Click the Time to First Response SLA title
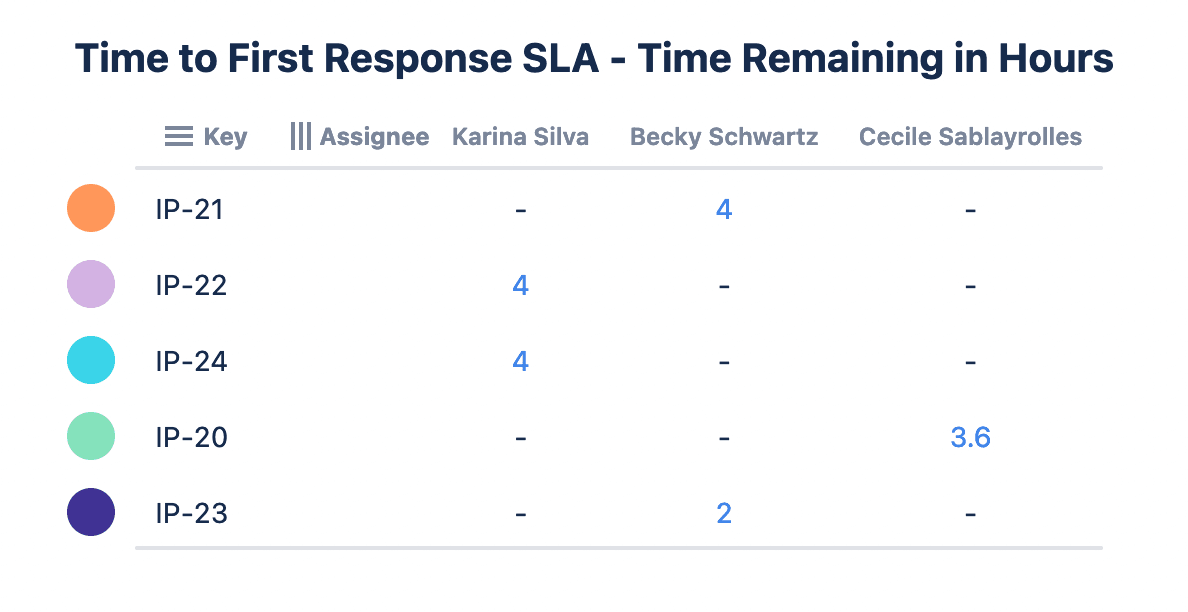This screenshot has height=612, width=1188. point(594,60)
